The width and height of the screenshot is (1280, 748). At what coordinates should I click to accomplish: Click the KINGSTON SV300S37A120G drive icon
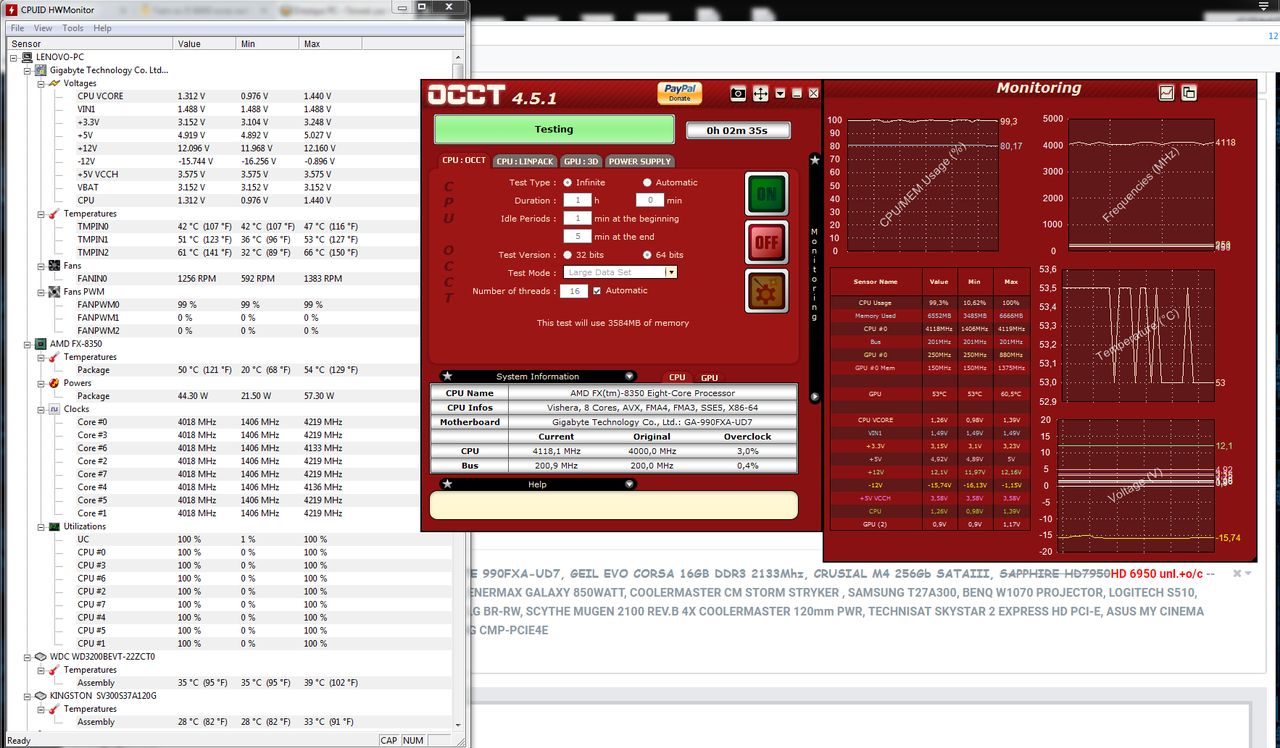coord(41,696)
